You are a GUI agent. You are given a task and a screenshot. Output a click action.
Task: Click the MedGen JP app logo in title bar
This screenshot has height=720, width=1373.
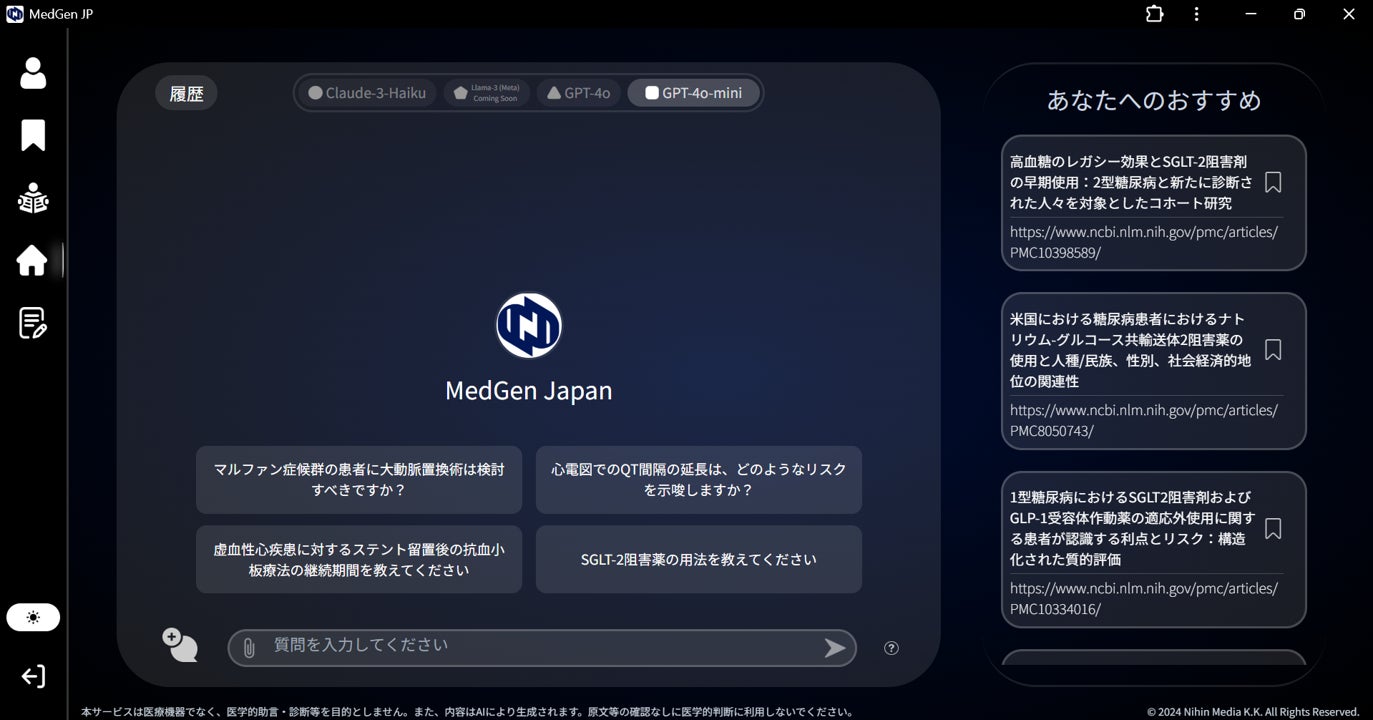pos(15,14)
